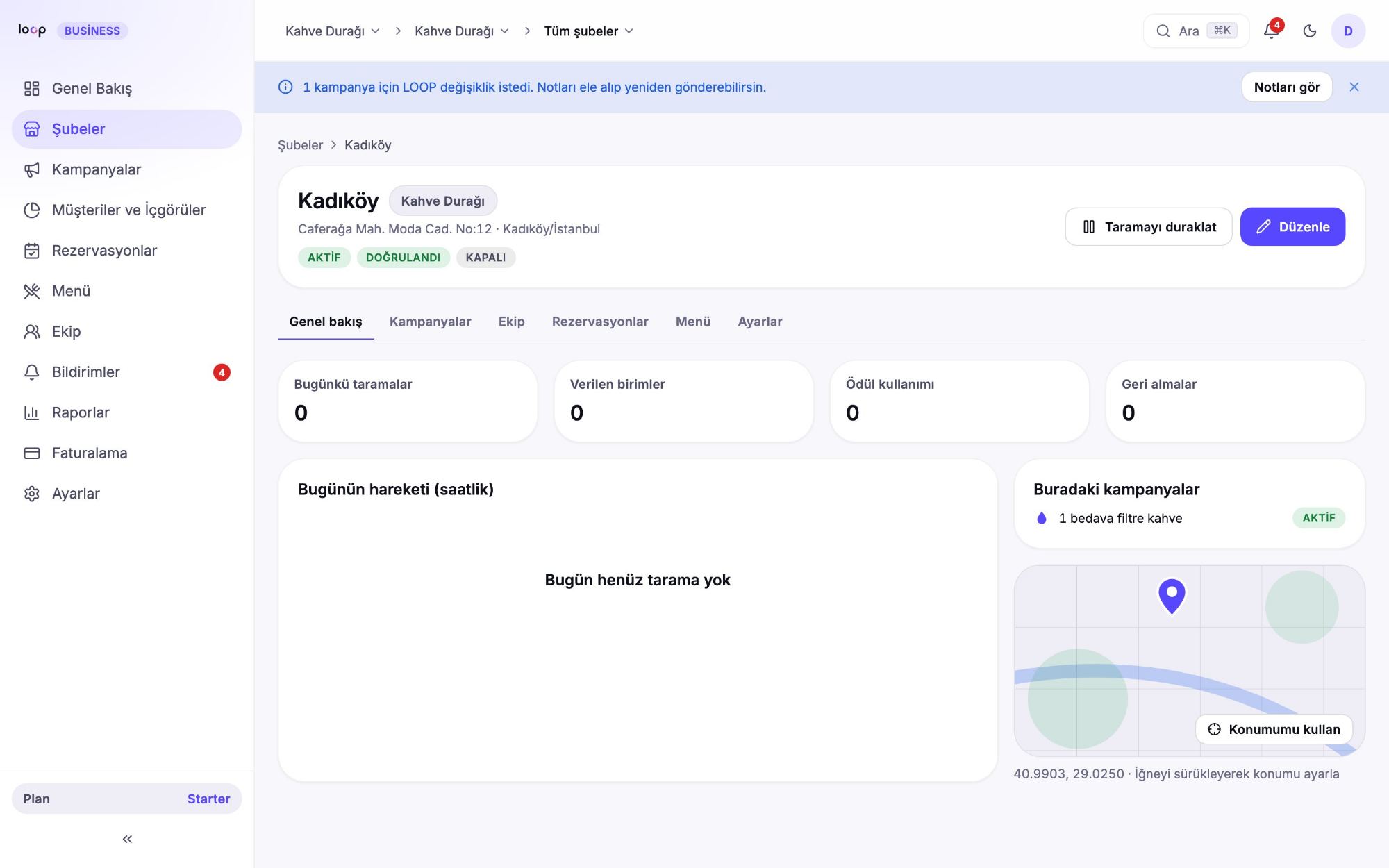The image size is (1389, 868).
Task: Open the second Kahve Durağı dropdown
Action: tap(462, 31)
